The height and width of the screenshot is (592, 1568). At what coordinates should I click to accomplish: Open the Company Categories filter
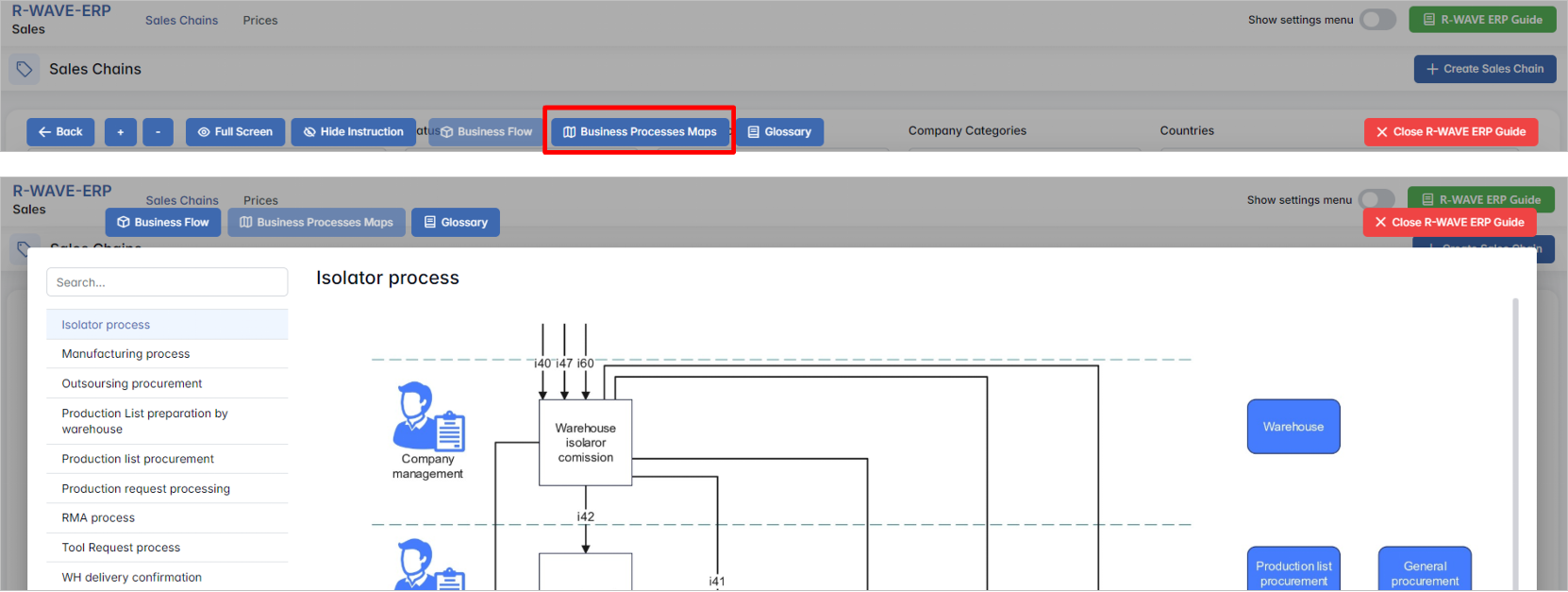coord(967,131)
